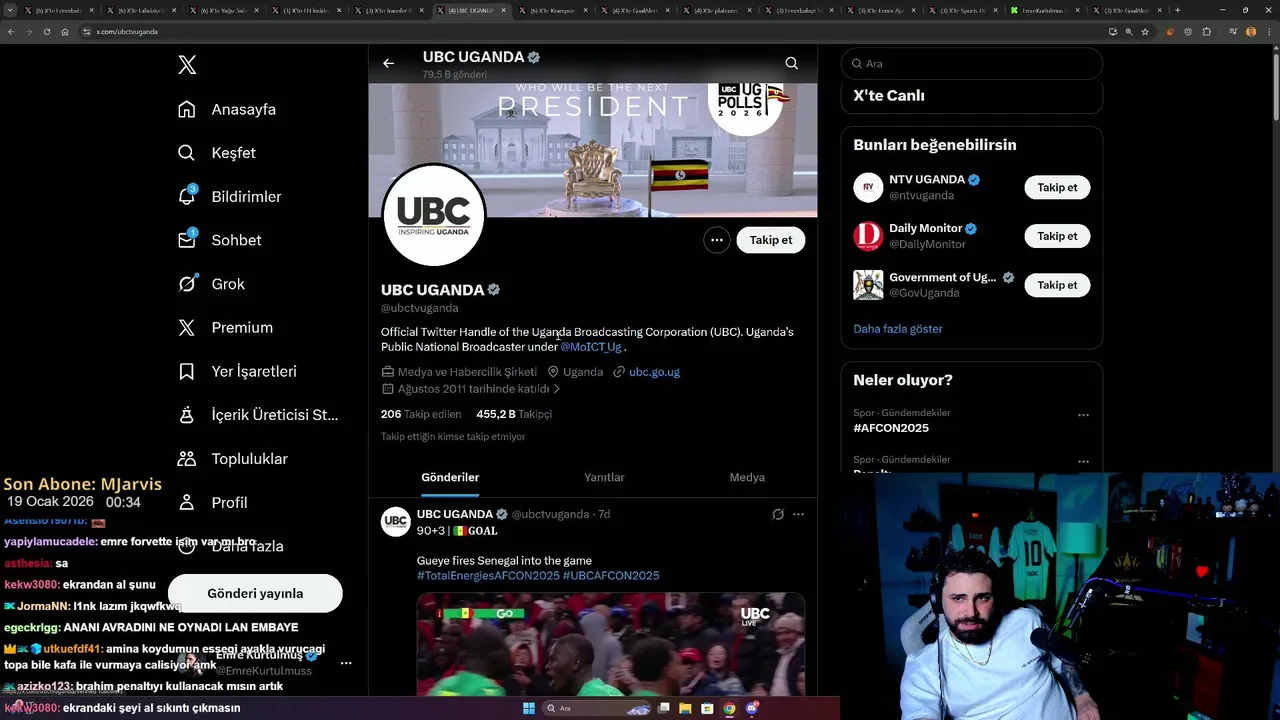Open the #TotalEnergiesAFCON2025 hashtag
The width and height of the screenshot is (1280, 720).
(x=488, y=576)
